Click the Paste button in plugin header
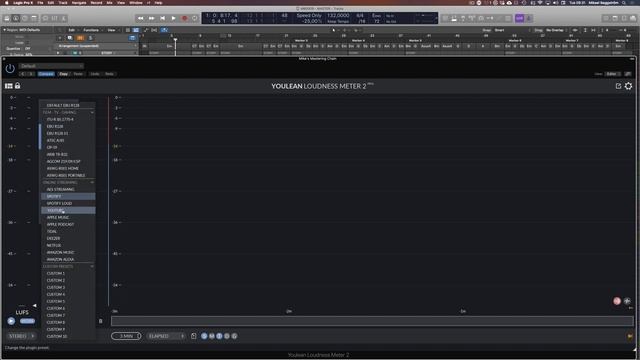The height and width of the screenshot is (360, 640). [x=78, y=74]
